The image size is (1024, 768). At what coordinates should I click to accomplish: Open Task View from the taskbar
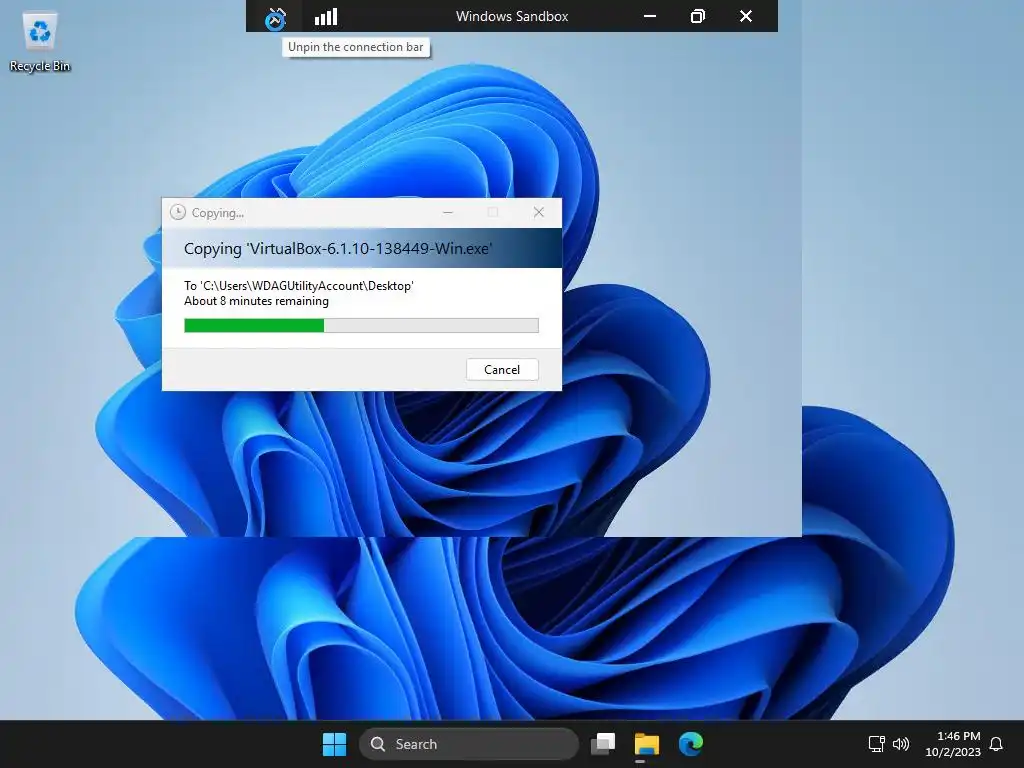pos(603,744)
